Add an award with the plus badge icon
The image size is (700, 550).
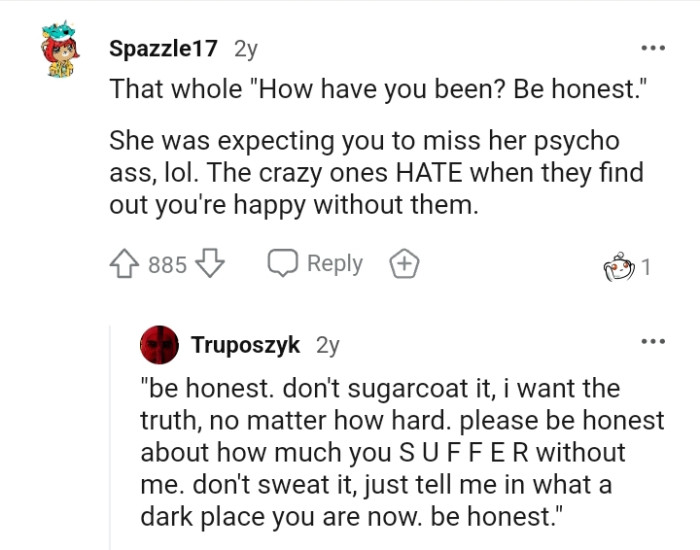(404, 264)
